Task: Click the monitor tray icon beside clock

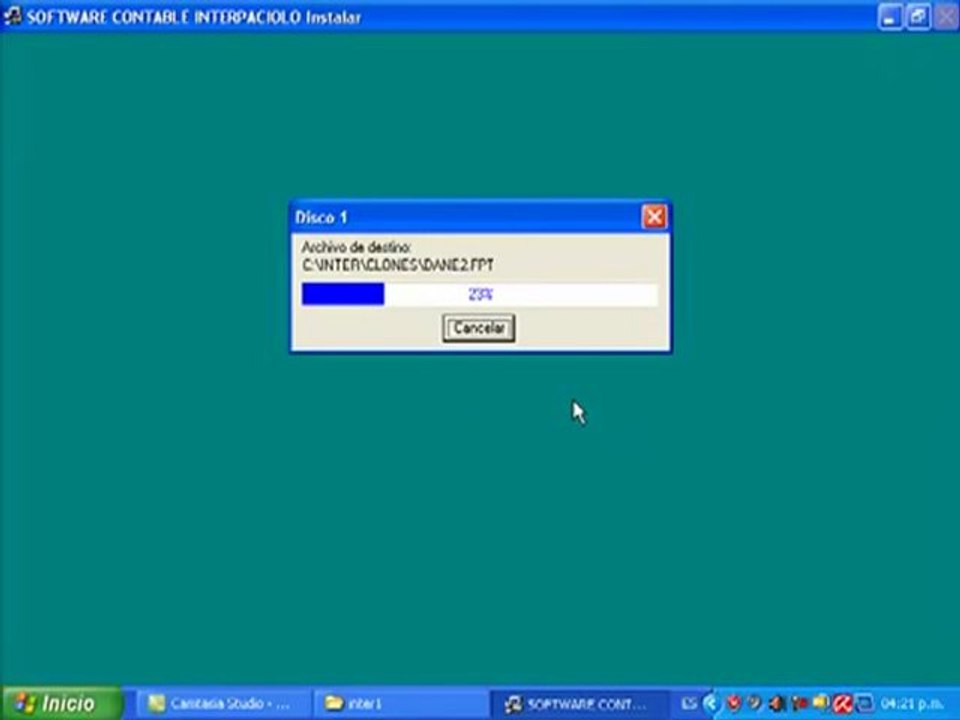Action: click(x=864, y=703)
